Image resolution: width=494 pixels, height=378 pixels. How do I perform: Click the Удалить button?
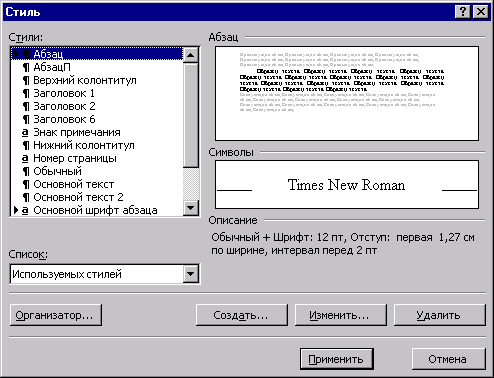(x=440, y=315)
